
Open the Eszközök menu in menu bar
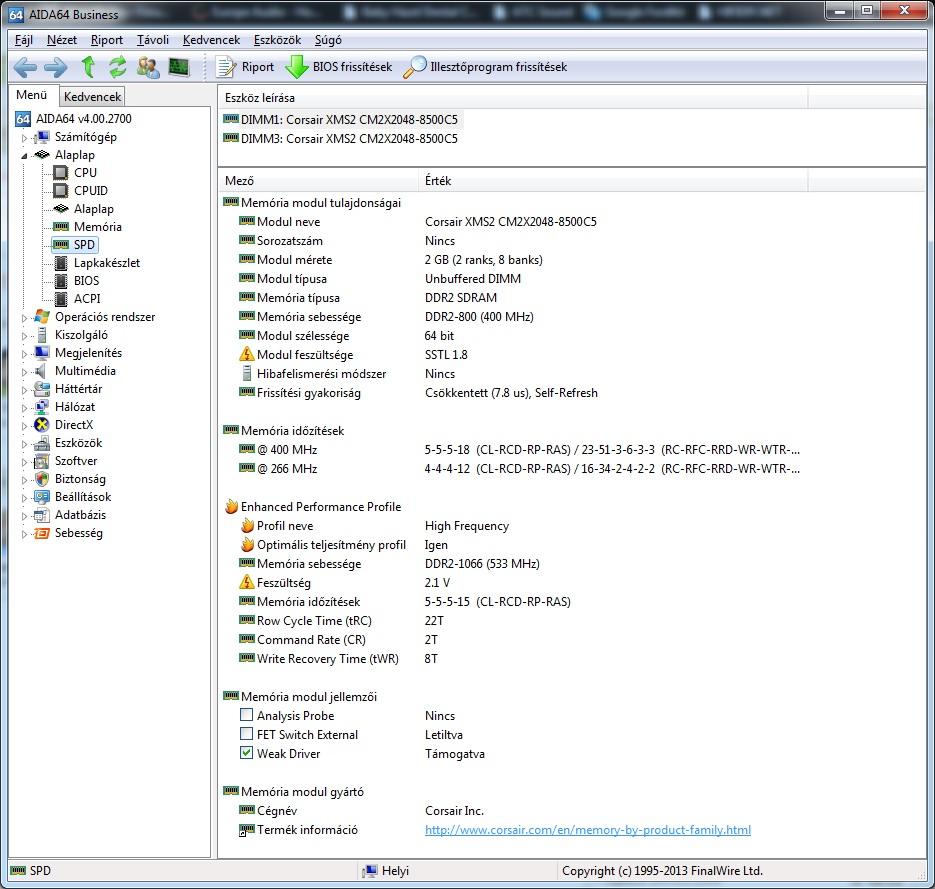pos(277,40)
